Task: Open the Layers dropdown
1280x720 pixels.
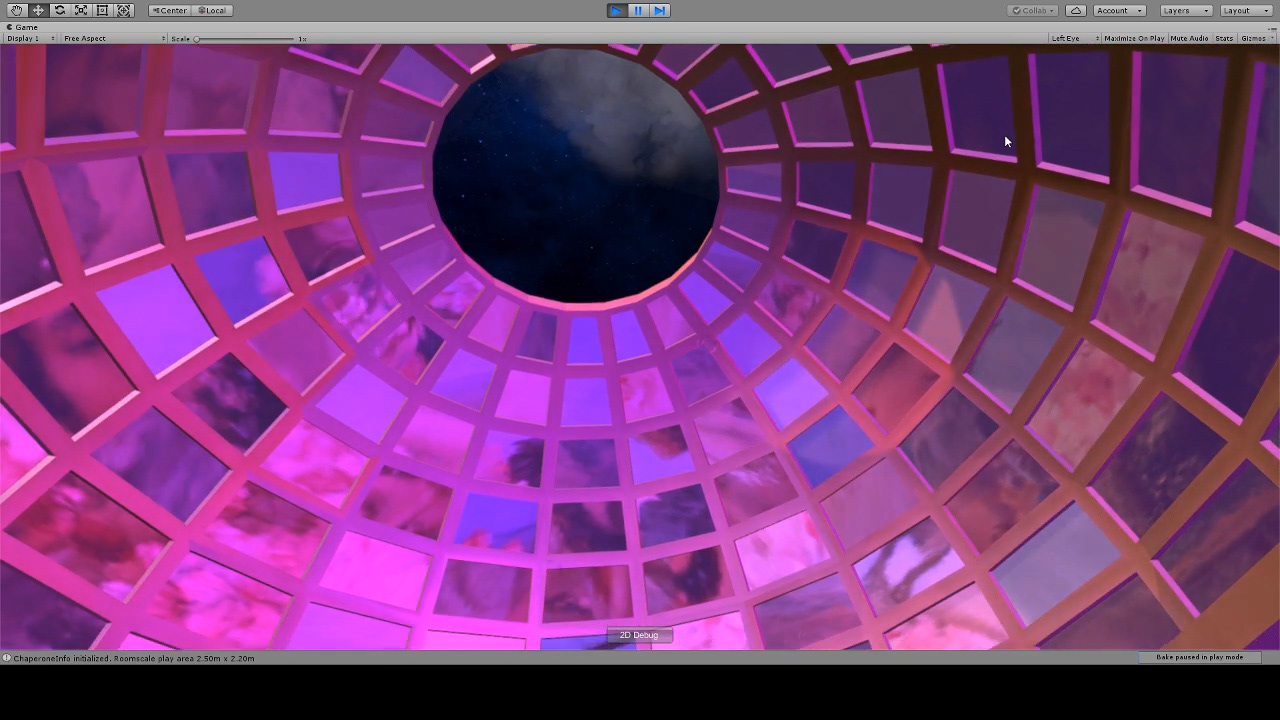Action: click(1186, 10)
